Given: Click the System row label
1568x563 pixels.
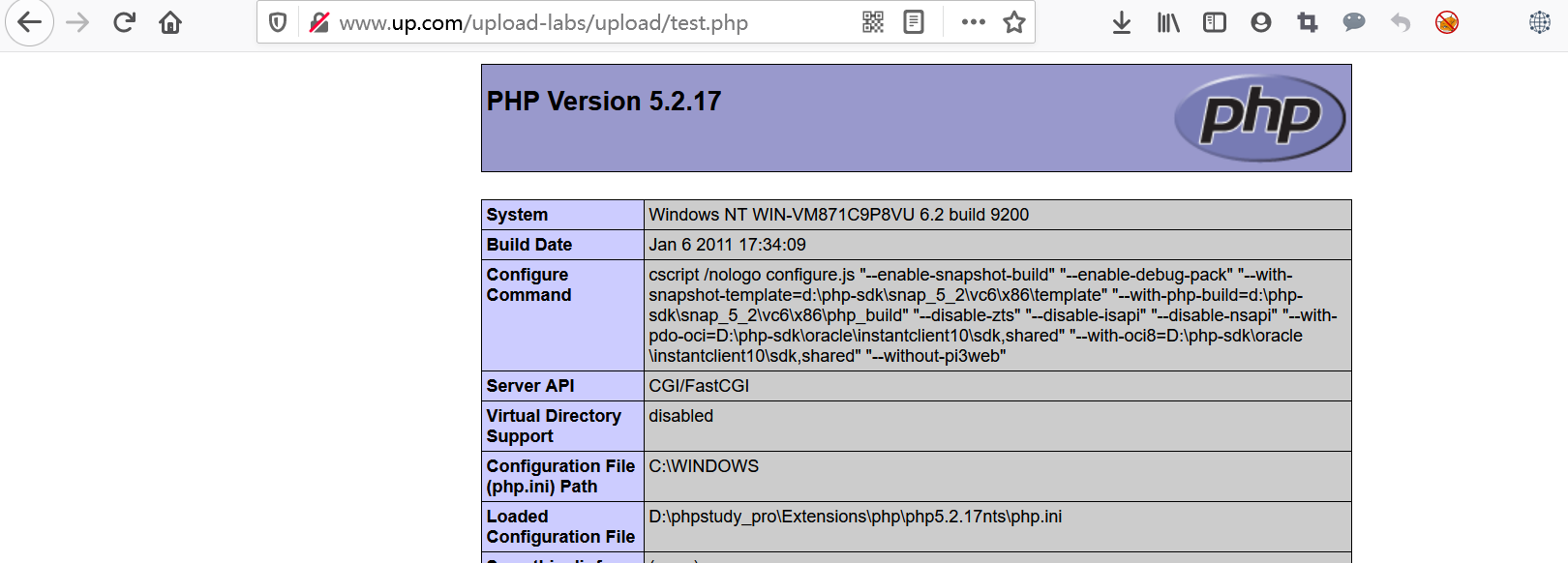Looking at the screenshot, I should coord(517,215).
